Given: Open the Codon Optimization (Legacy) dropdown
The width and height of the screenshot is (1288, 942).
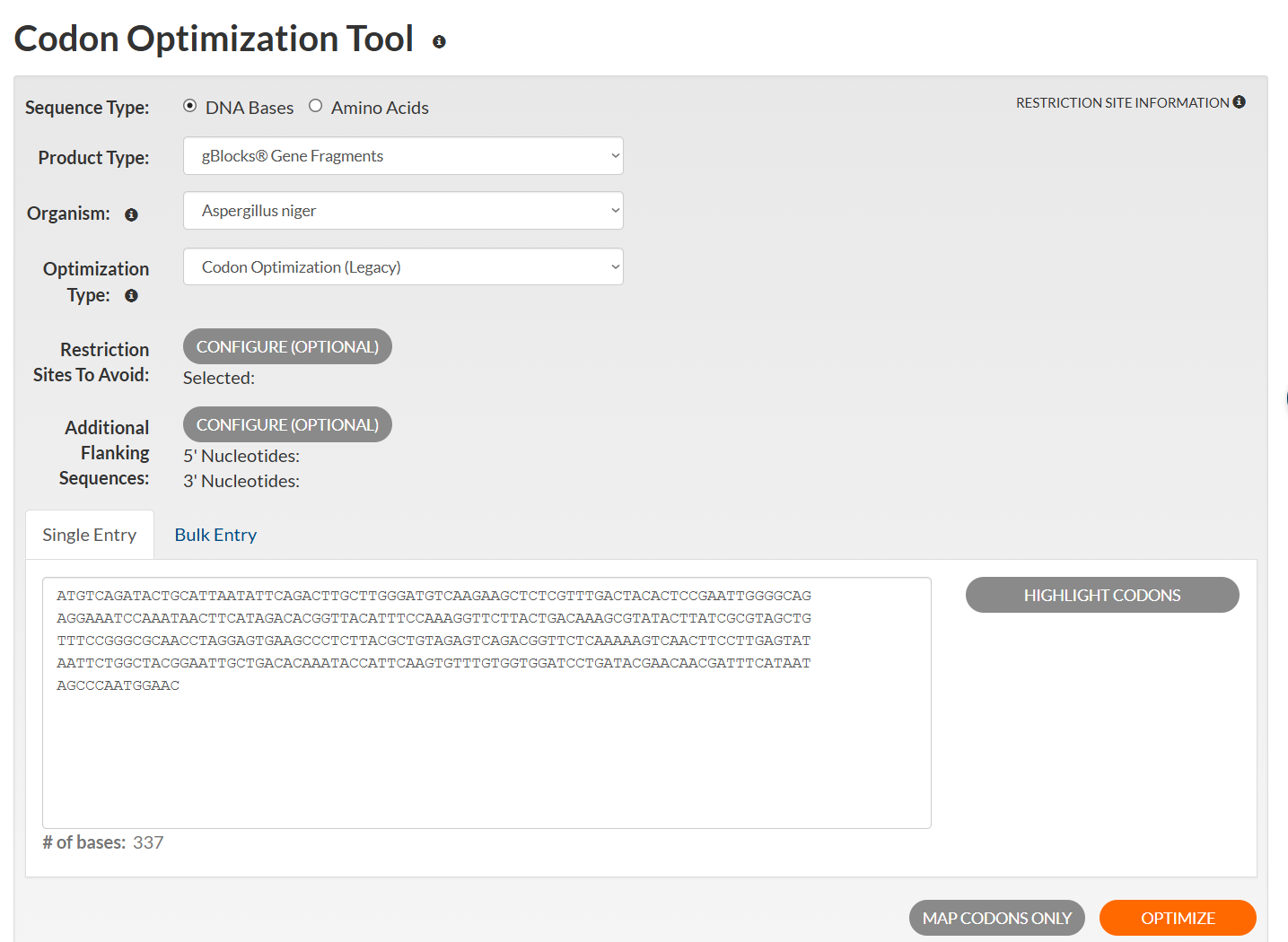Looking at the screenshot, I should point(403,266).
